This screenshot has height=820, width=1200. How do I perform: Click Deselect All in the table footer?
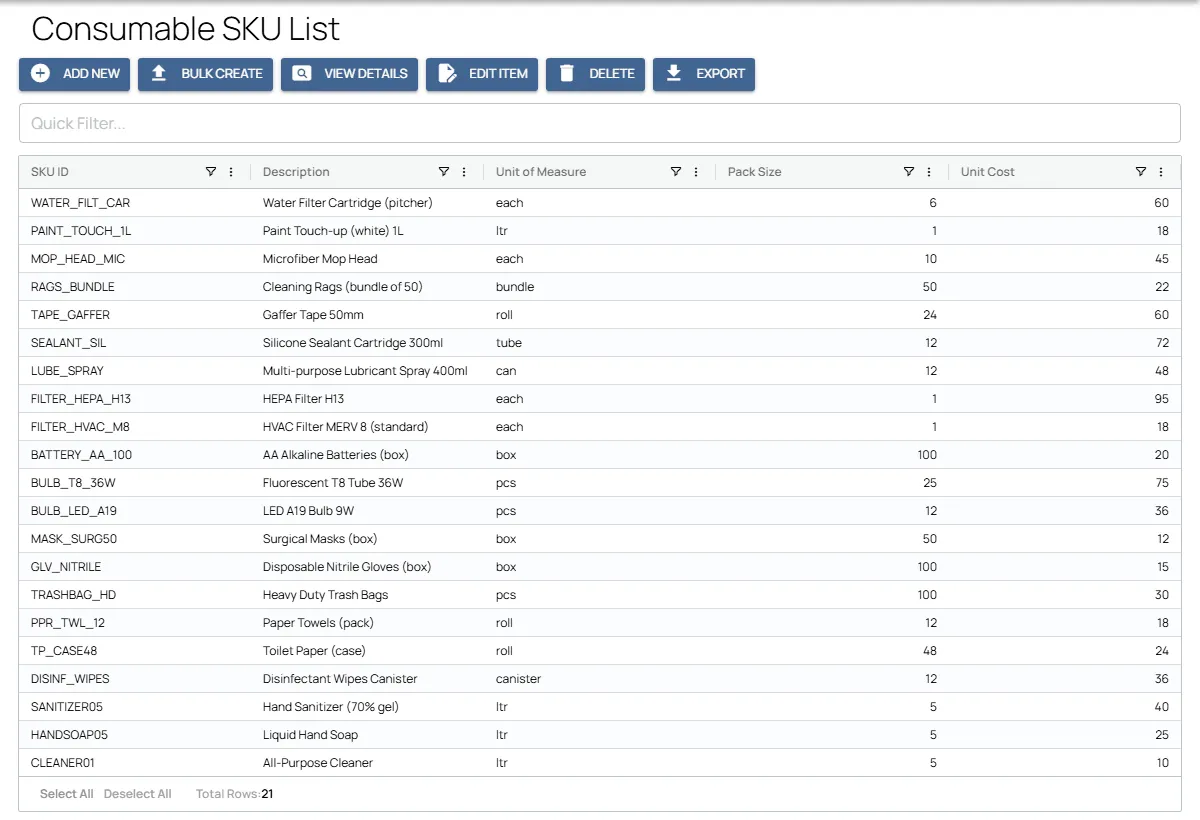(138, 794)
